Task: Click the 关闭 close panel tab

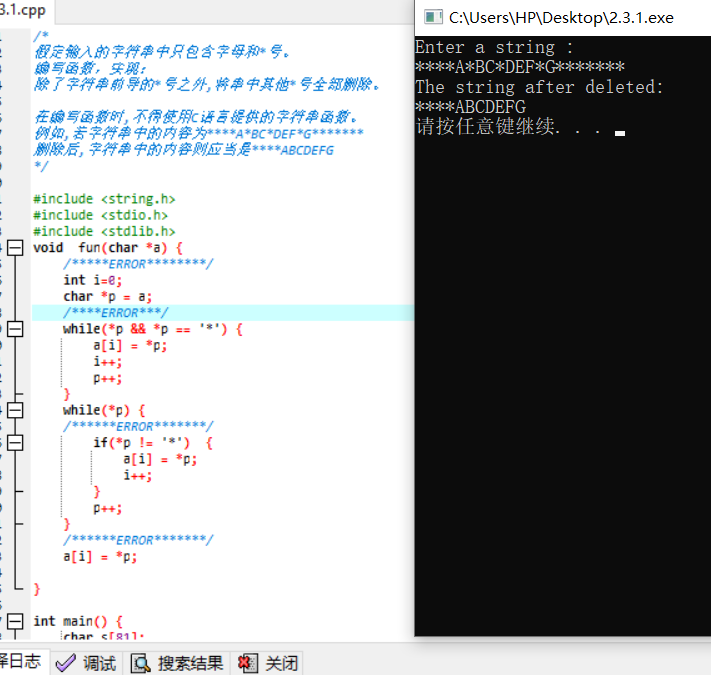Action: coord(268,663)
